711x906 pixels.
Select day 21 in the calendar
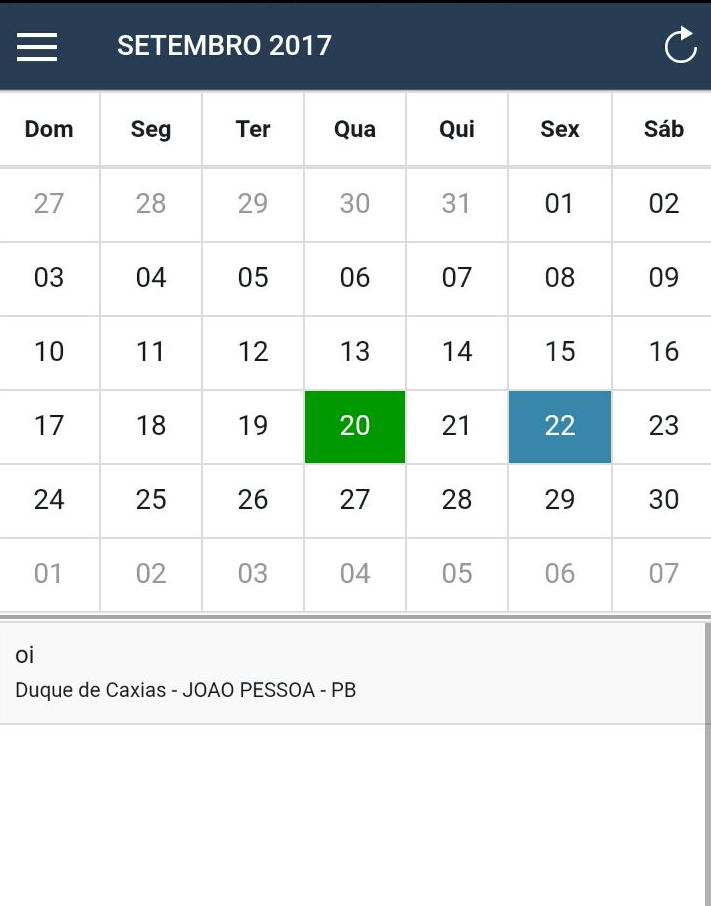(x=457, y=426)
